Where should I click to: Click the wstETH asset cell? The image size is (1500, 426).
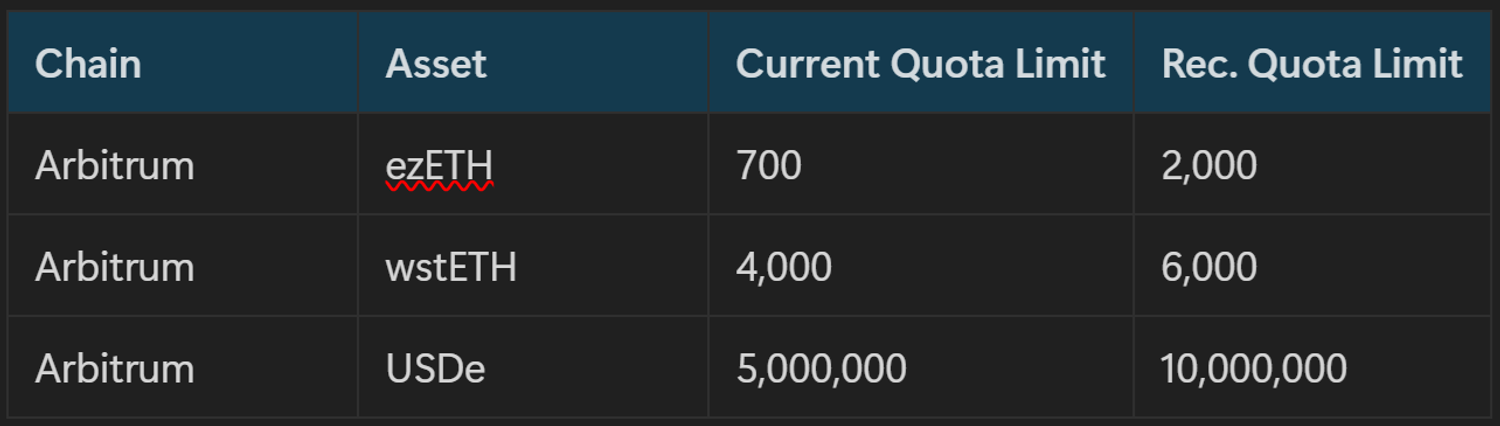tap(451, 267)
